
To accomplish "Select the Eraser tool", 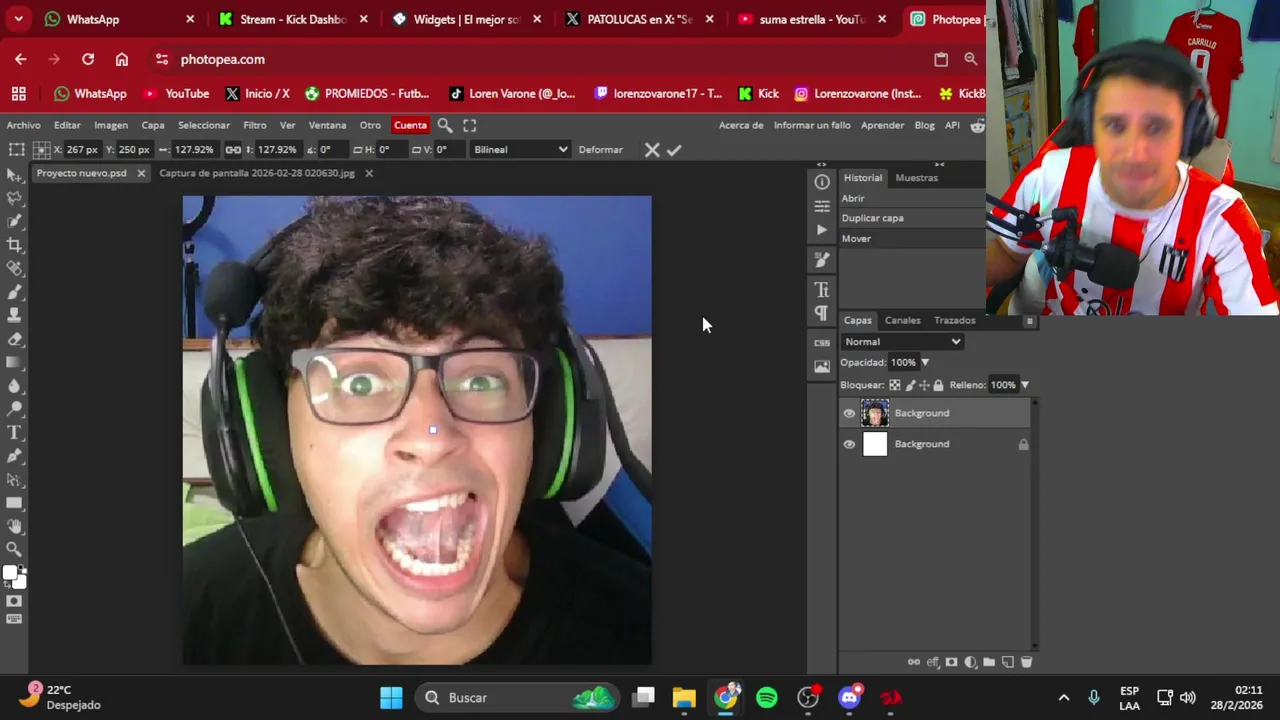I will coord(14,339).
